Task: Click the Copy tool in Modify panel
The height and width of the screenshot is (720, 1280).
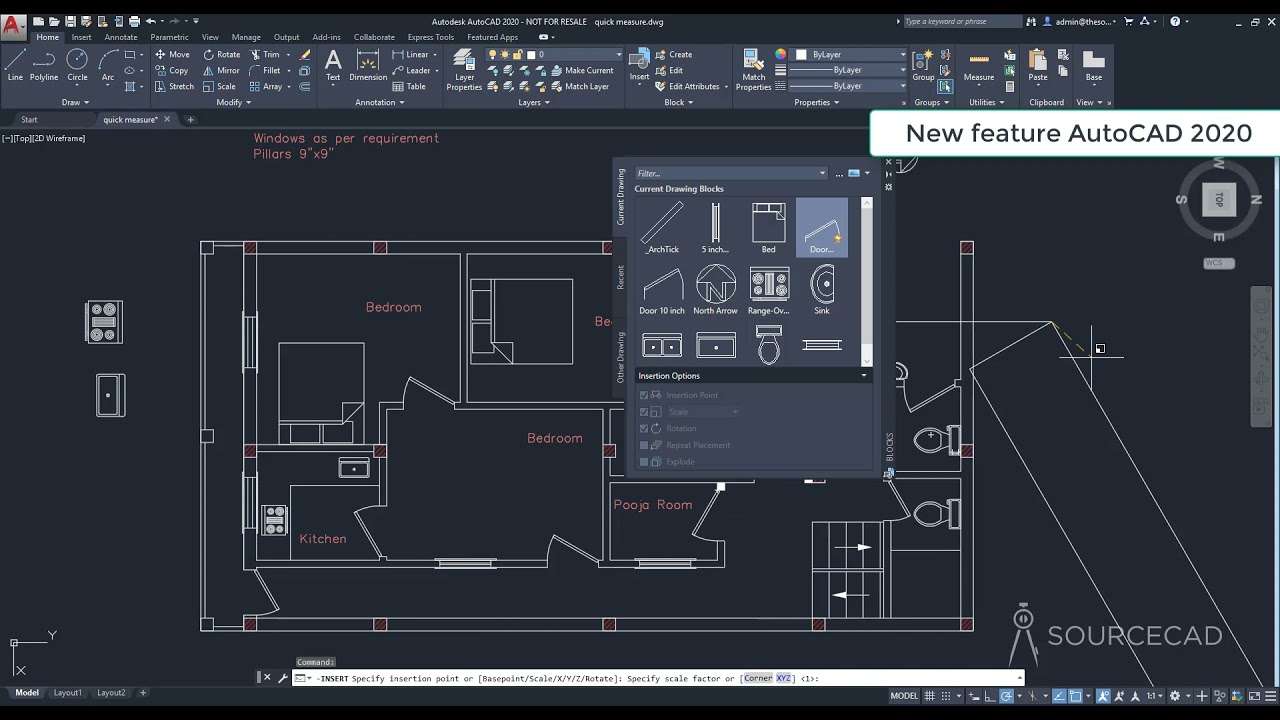Action: click(x=172, y=71)
